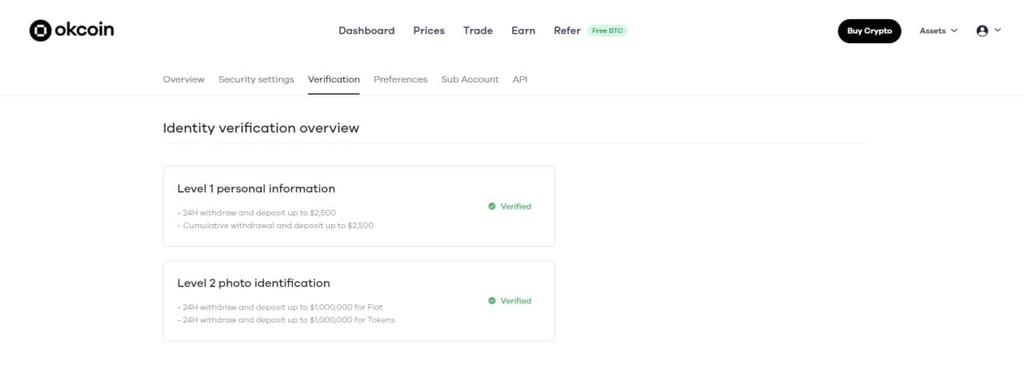Screen dimensions: 1024x368
Task: Click the Free BTC badge
Action: click(x=607, y=31)
